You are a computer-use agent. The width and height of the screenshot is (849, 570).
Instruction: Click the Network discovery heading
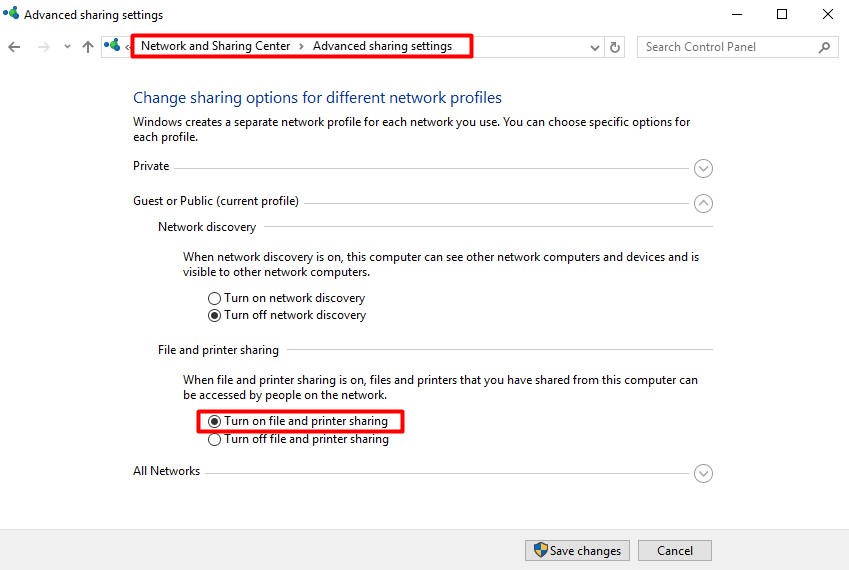click(x=207, y=227)
